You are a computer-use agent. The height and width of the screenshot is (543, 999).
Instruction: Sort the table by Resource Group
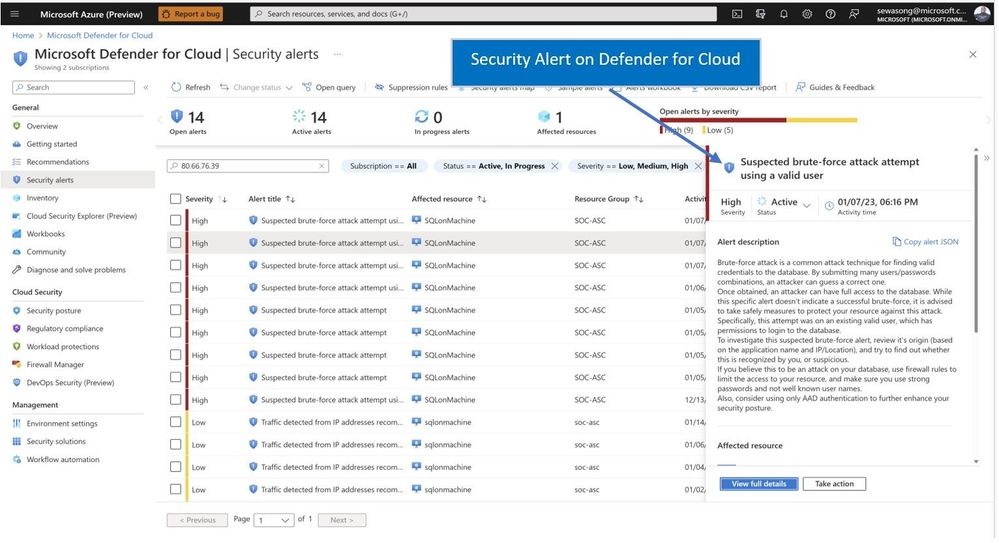click(608, 199)
